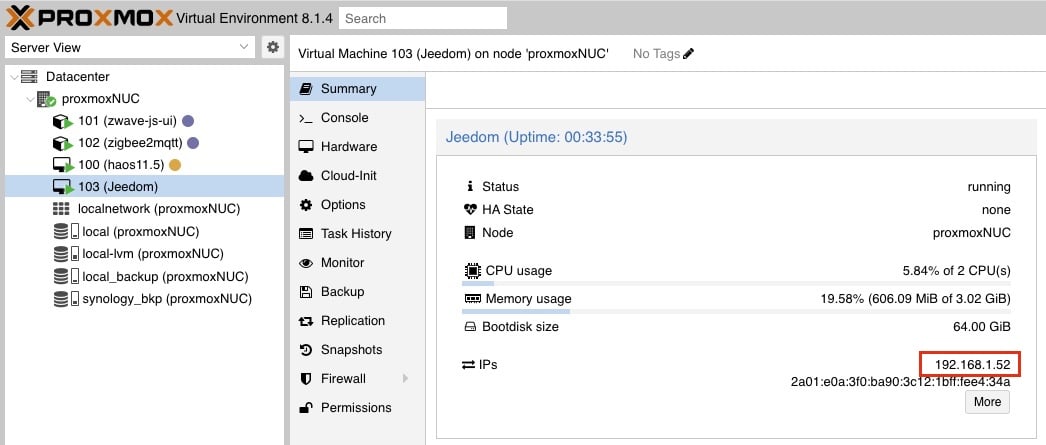Open the Replication tab
The height and width of the screenshot is (445, 1046).
point(358,321)
